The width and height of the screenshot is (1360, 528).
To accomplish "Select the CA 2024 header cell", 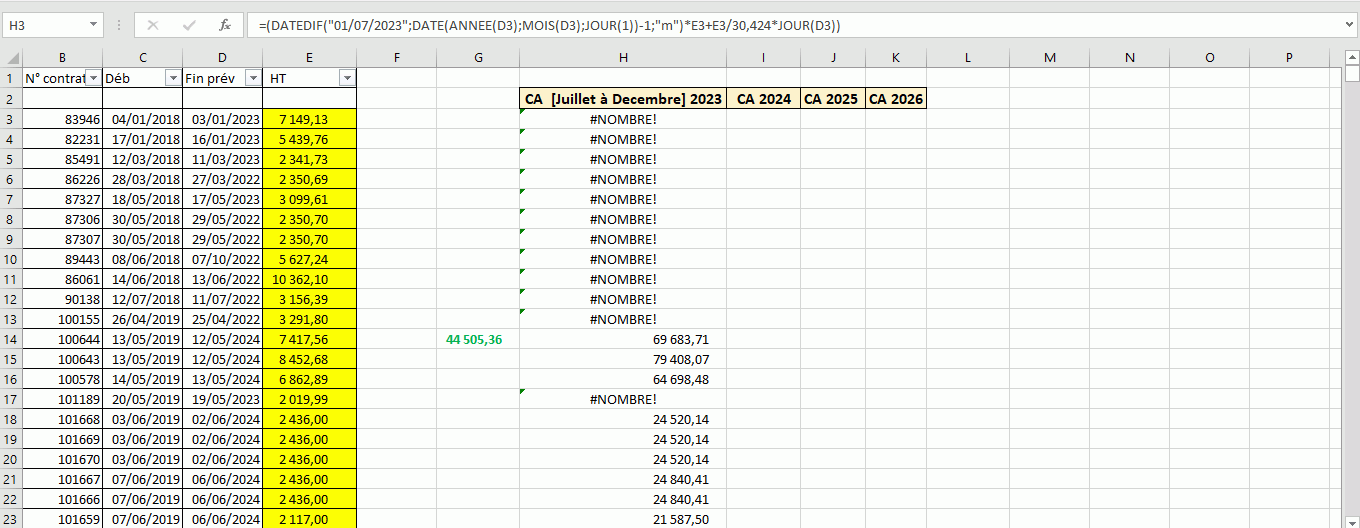I will [763, 99].
